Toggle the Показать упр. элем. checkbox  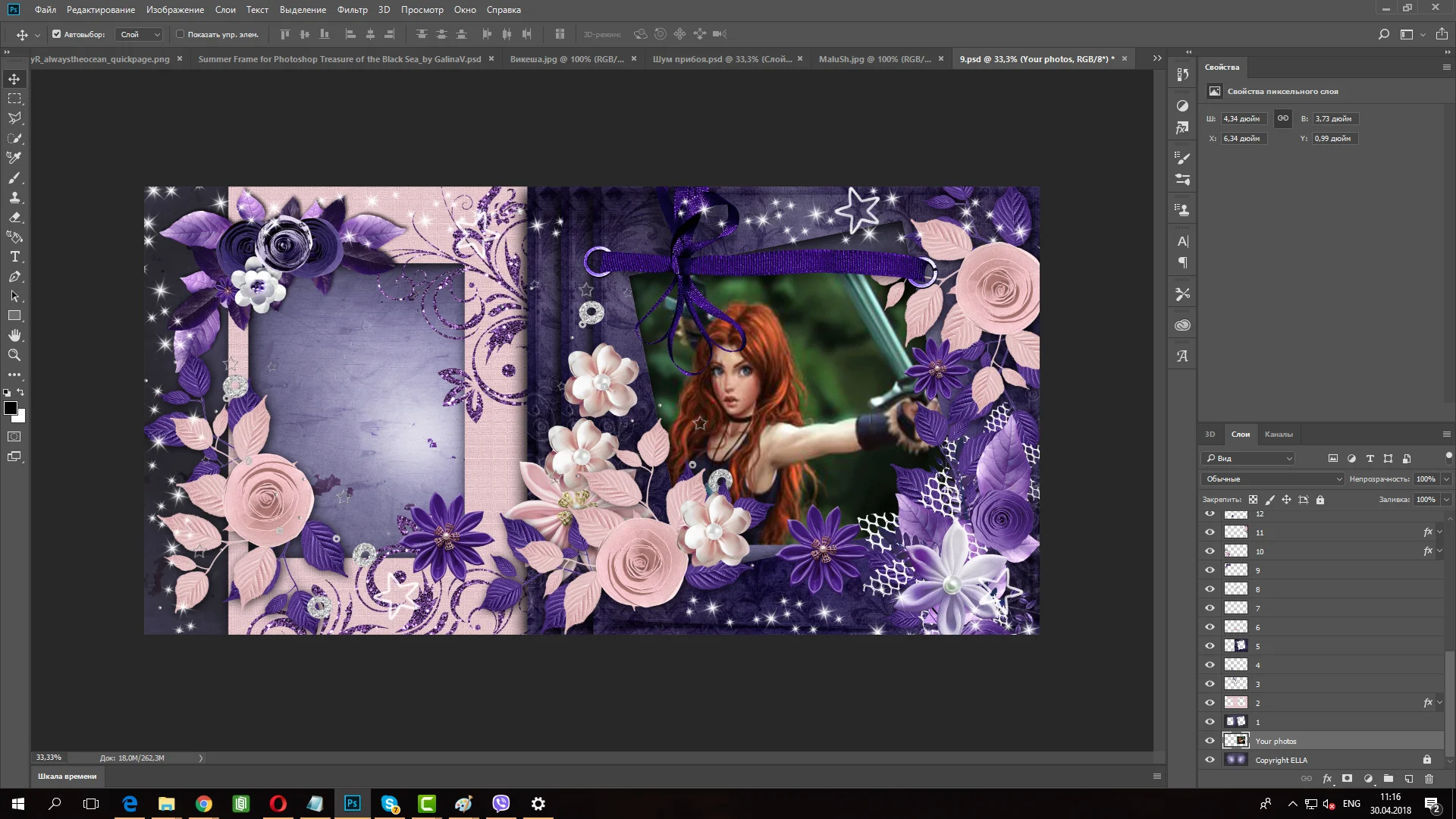point(180,34)
